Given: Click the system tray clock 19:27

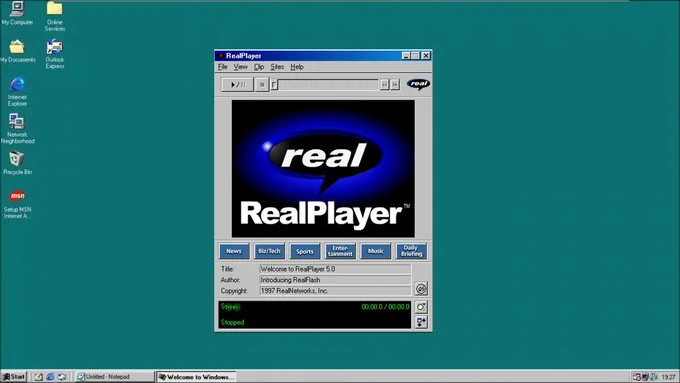Looking at the screenshot, I should pyautogui.click(x=669, y=377).
